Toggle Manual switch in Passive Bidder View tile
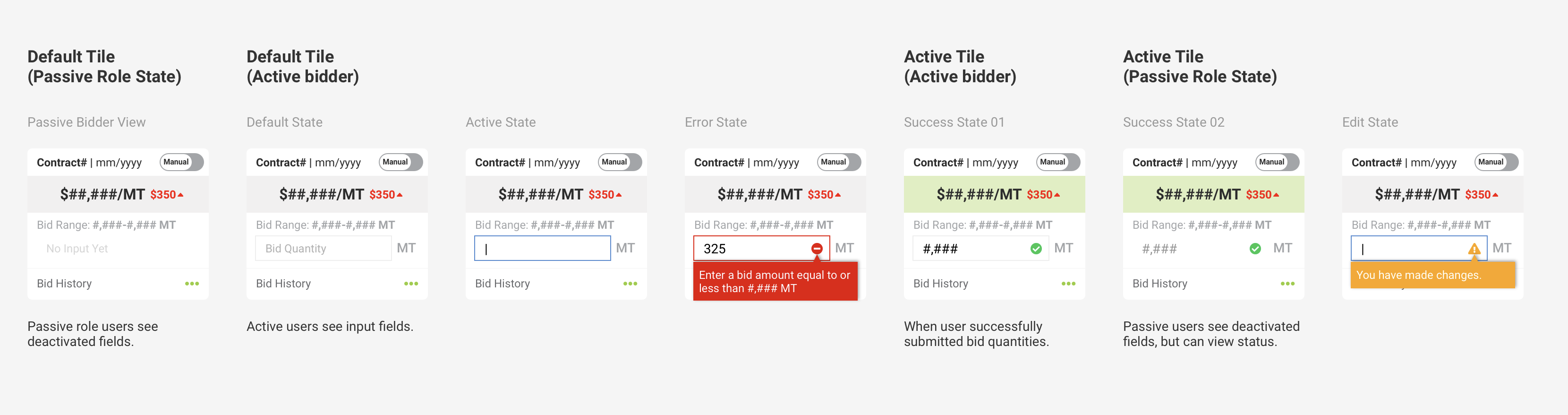Image resolution: width=1568 pixels, height=415 pixels. coord(181,162)
